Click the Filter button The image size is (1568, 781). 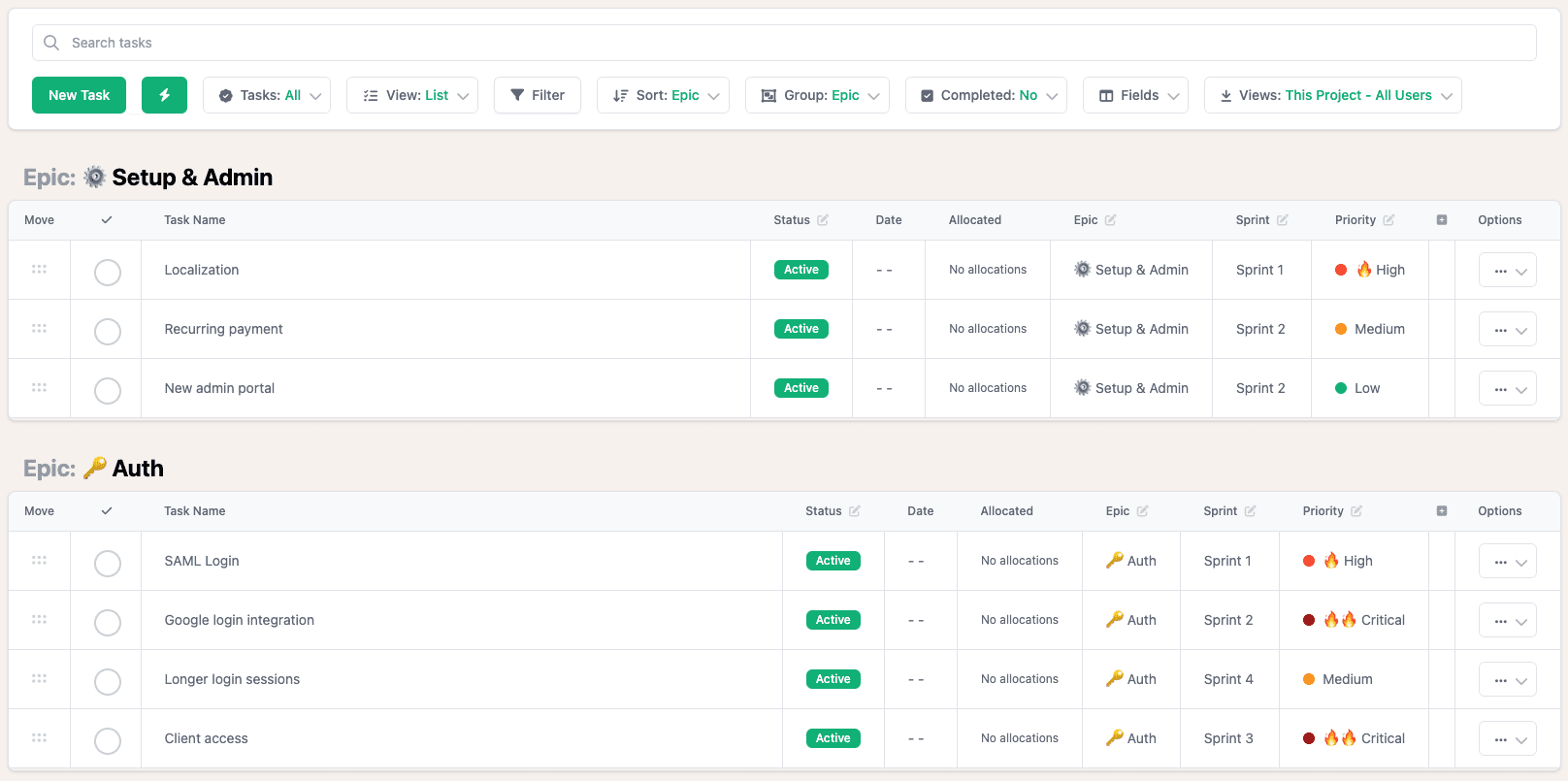[538, 95]
